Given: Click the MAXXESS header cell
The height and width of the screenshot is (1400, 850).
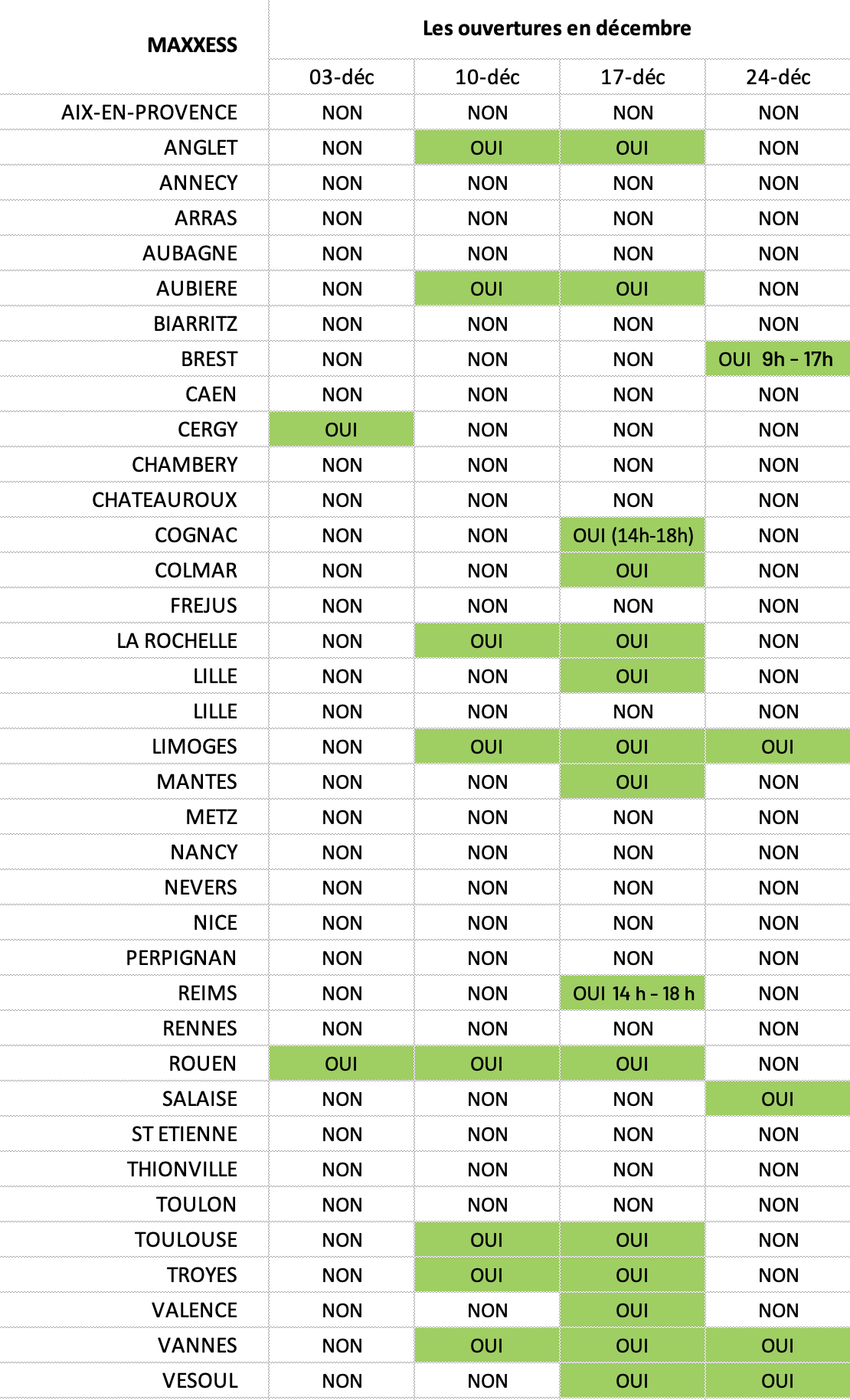Looking at the screenshot, I should [x=192, y=45].
